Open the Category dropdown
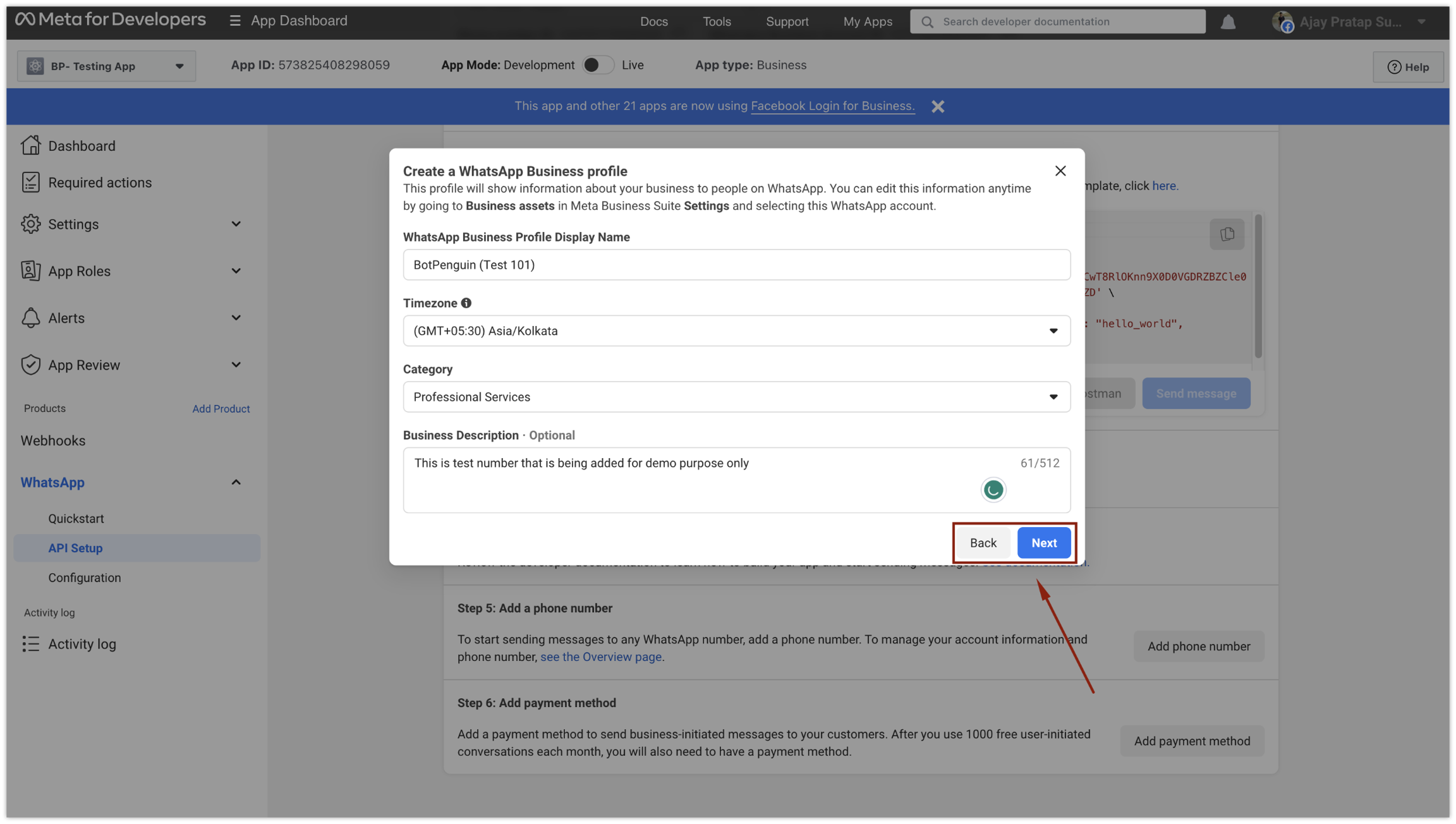 (736, 397)
